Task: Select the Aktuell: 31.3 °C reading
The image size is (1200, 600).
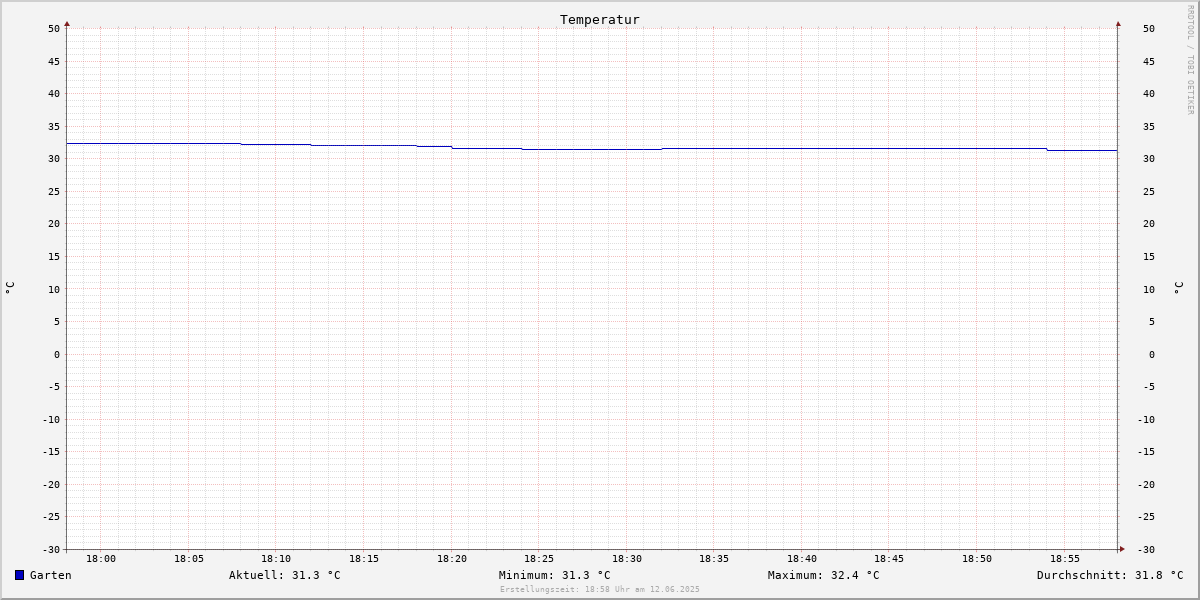Action: [285, 575]
